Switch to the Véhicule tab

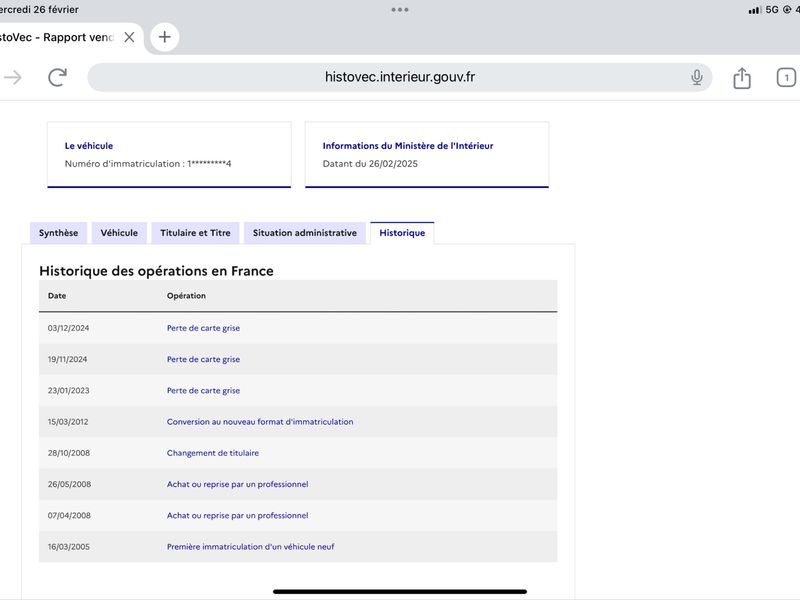tap(119, 233)
